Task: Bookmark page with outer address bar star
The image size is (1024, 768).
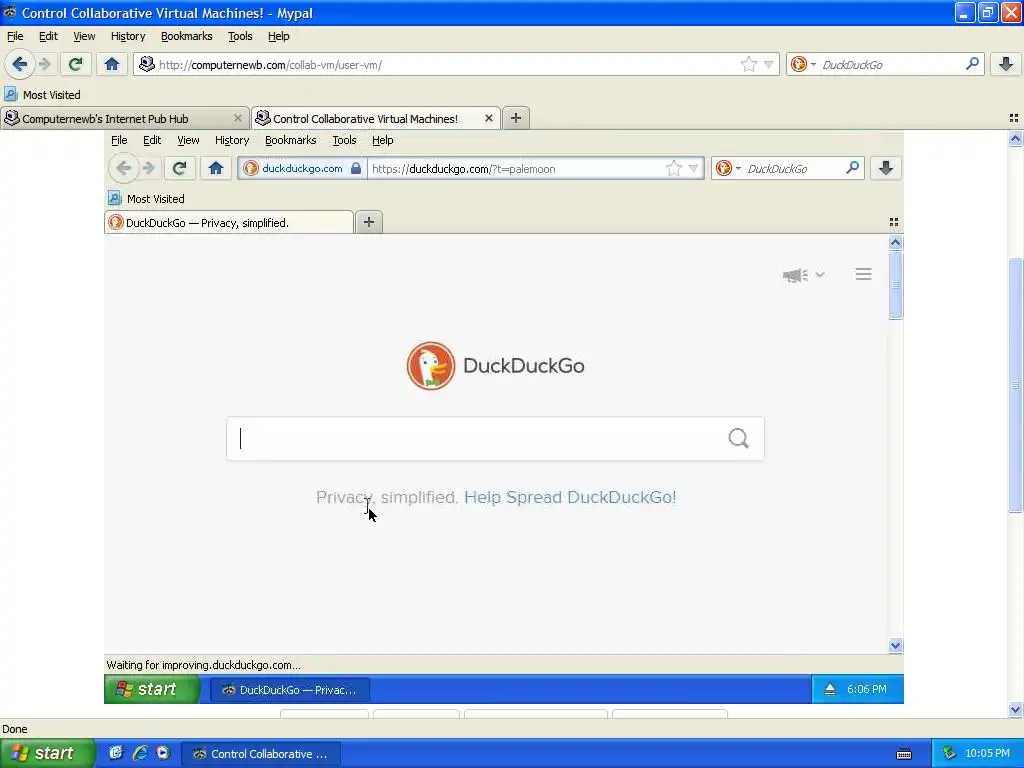Action: click(748, 64)
